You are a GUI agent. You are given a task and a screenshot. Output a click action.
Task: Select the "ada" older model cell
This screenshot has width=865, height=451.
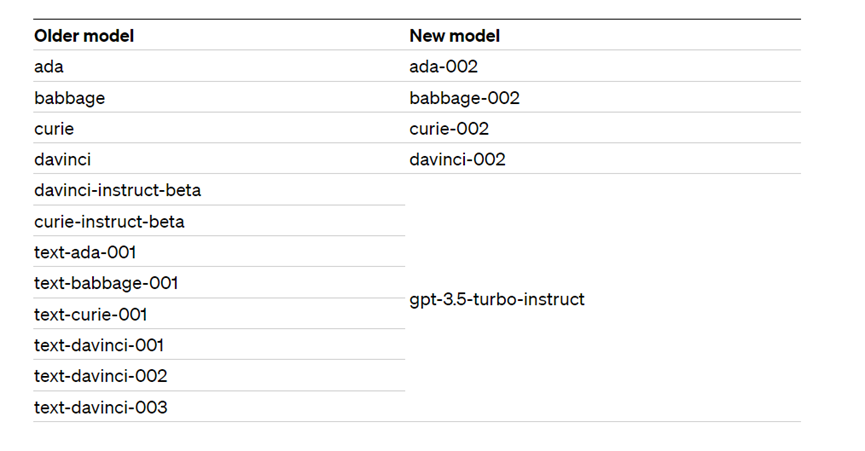(49, 67)
